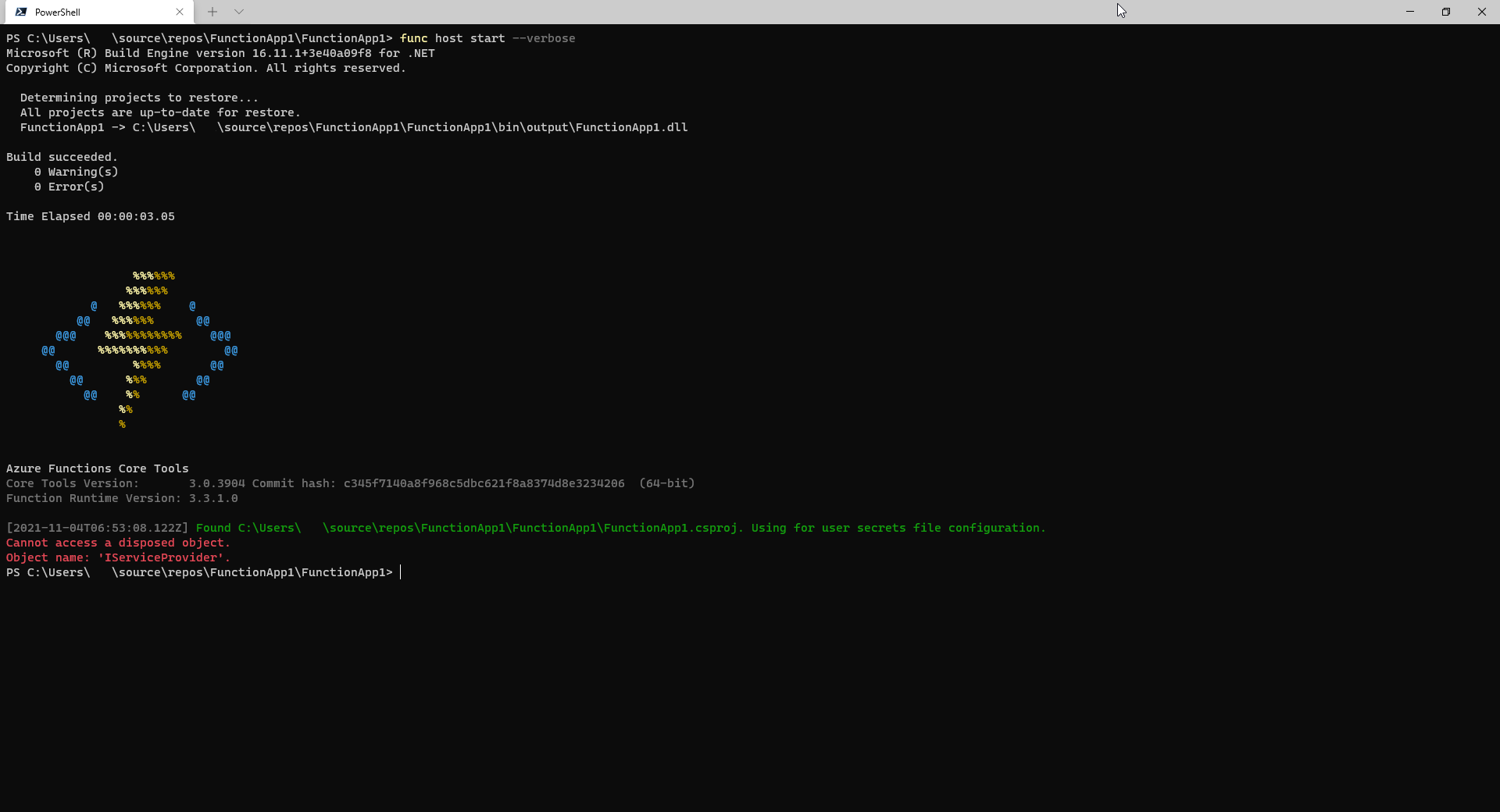This screenshot has height=812, width=1500.
Task: Open the new tab dropdown menu
Action: pos(238,12)
